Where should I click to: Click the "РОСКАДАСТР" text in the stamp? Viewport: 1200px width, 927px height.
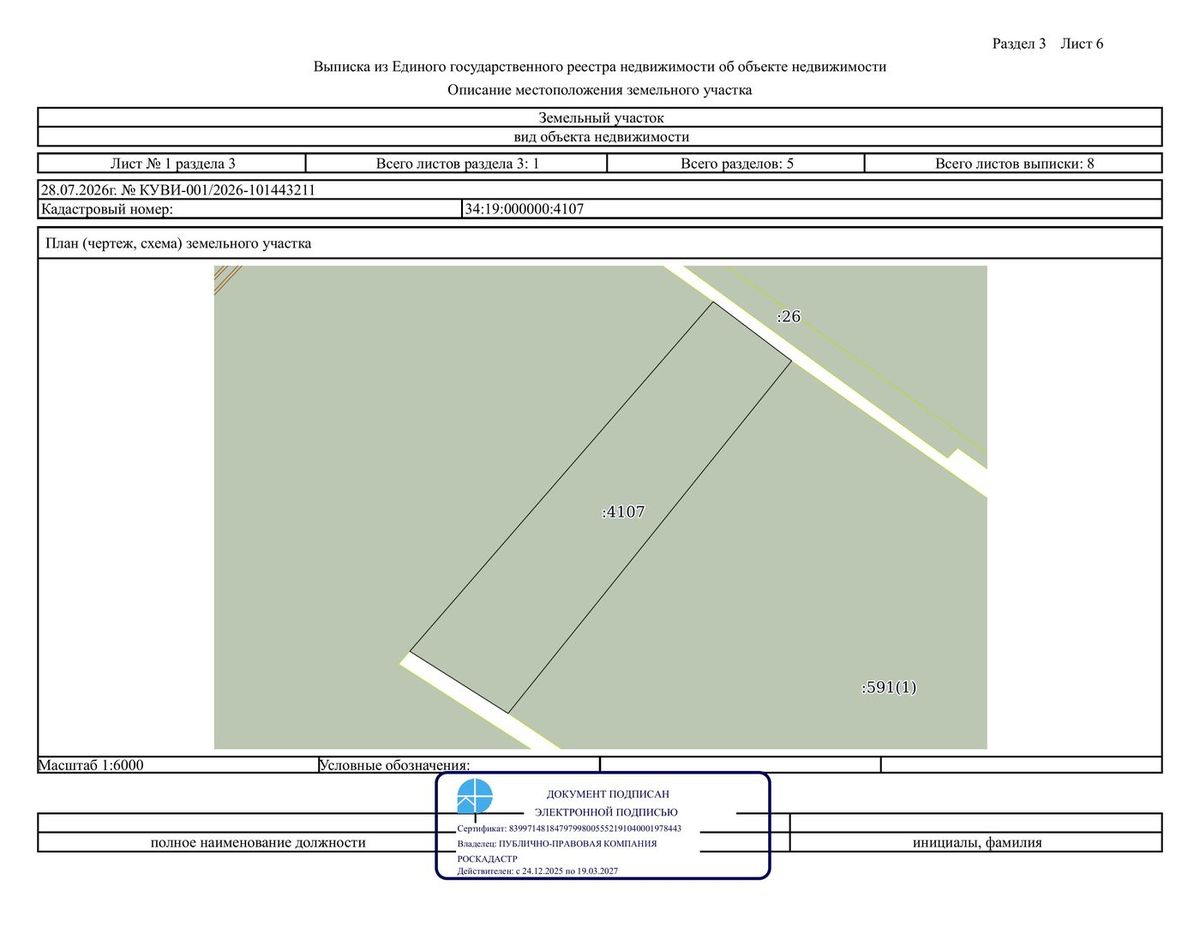point(488,858)
